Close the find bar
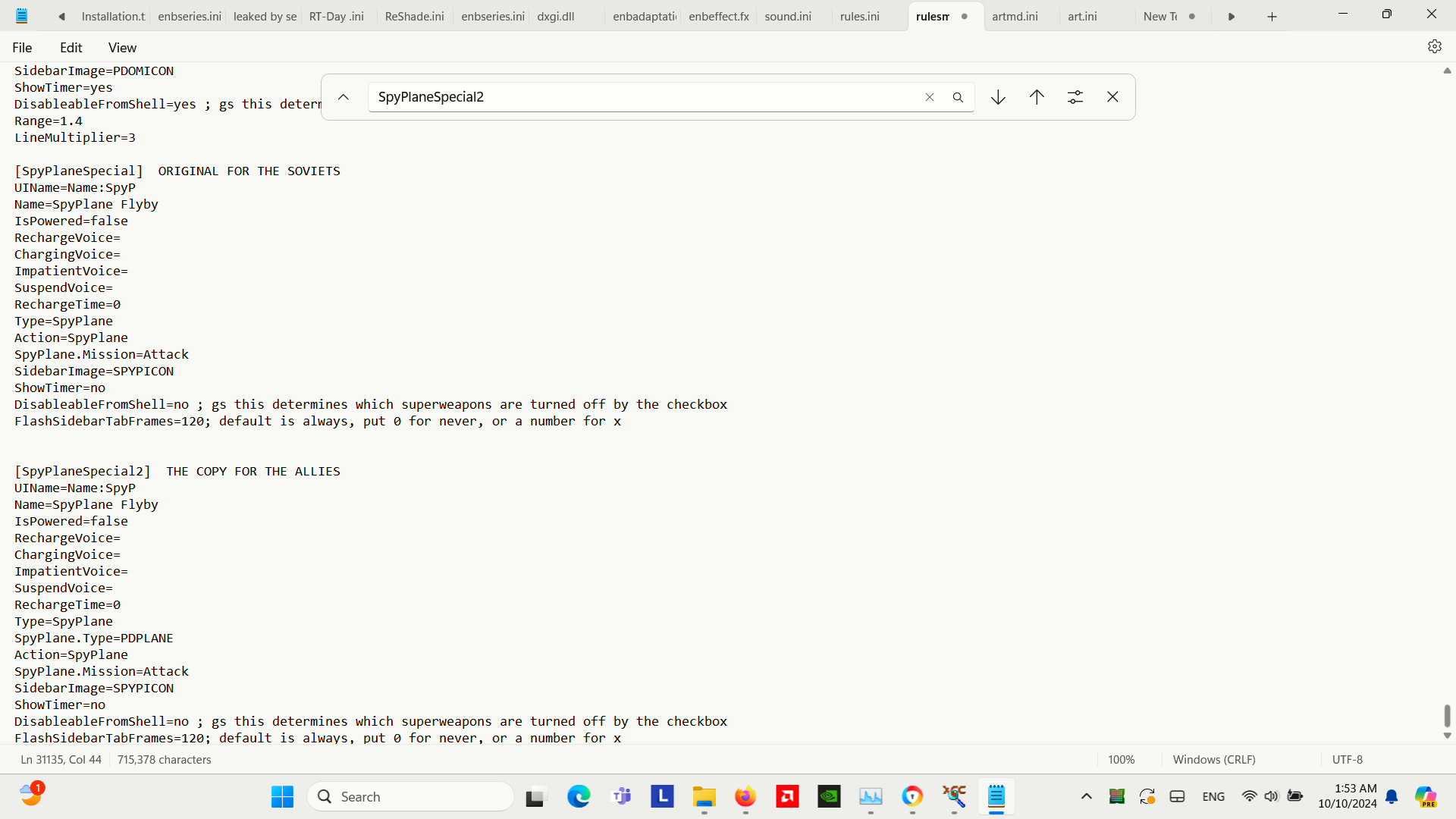 coord(1112,97)
